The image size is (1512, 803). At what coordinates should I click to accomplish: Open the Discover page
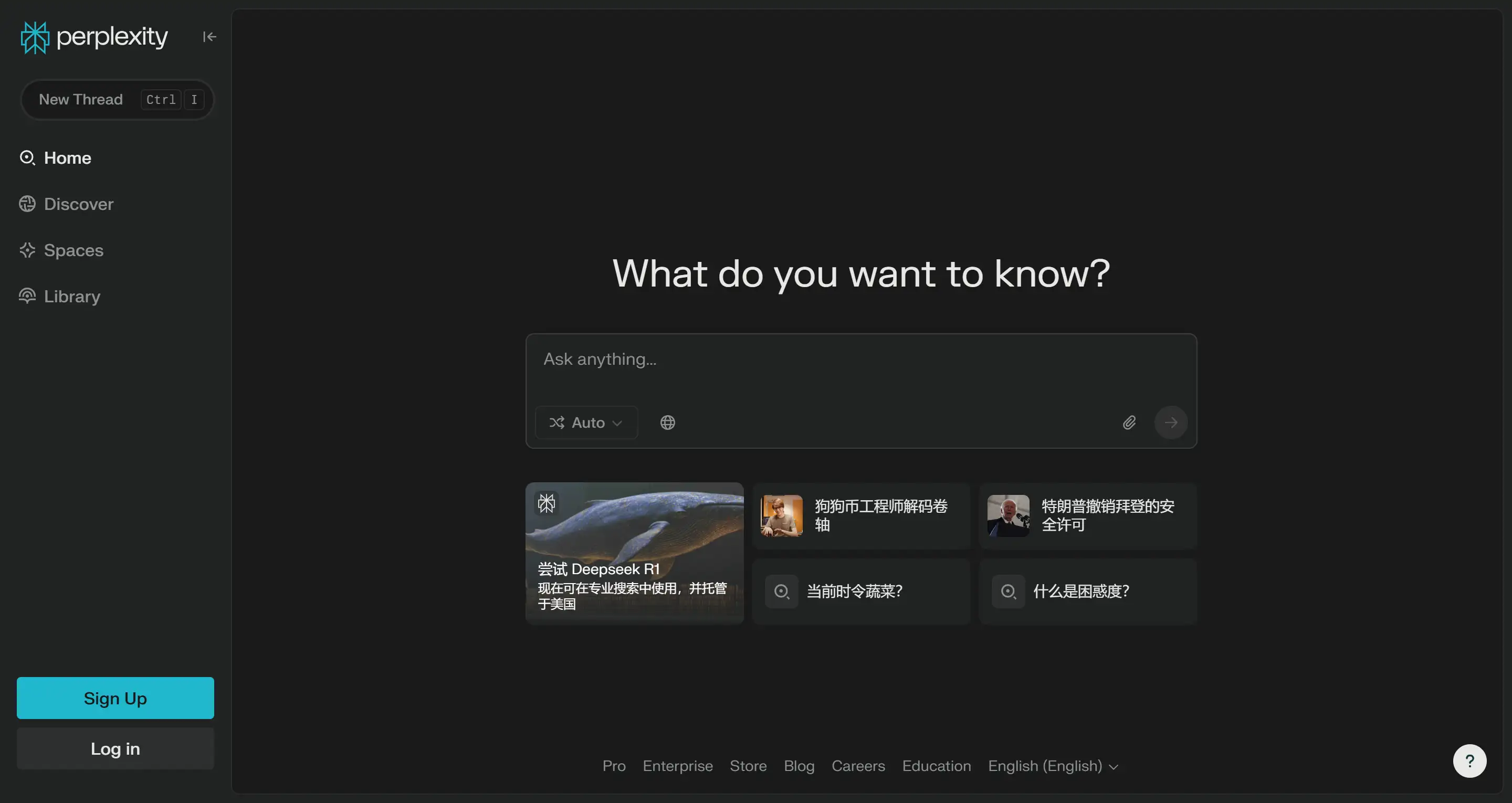pos(79,204)
